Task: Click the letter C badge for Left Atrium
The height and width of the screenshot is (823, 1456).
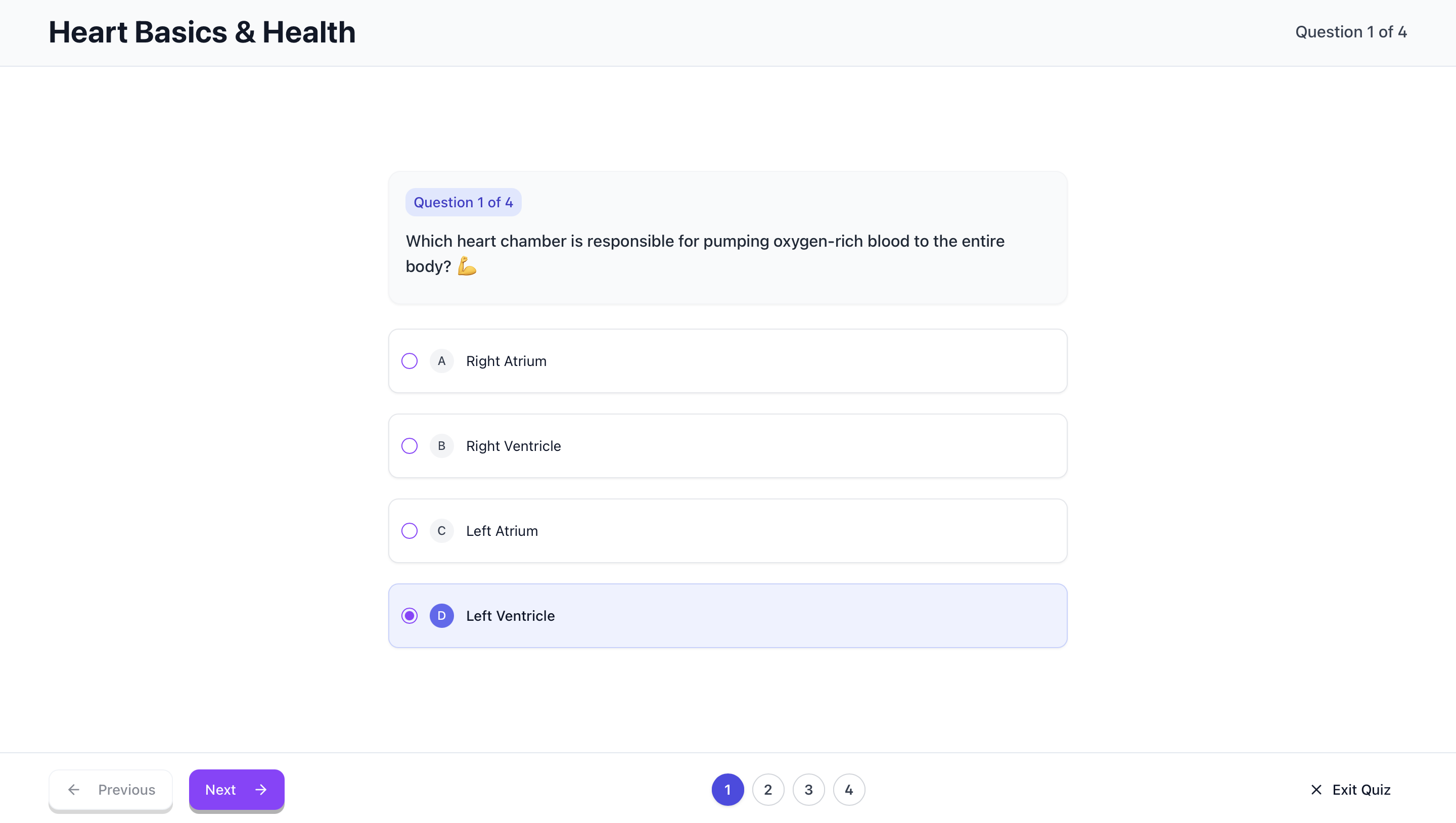Action: 441,531
